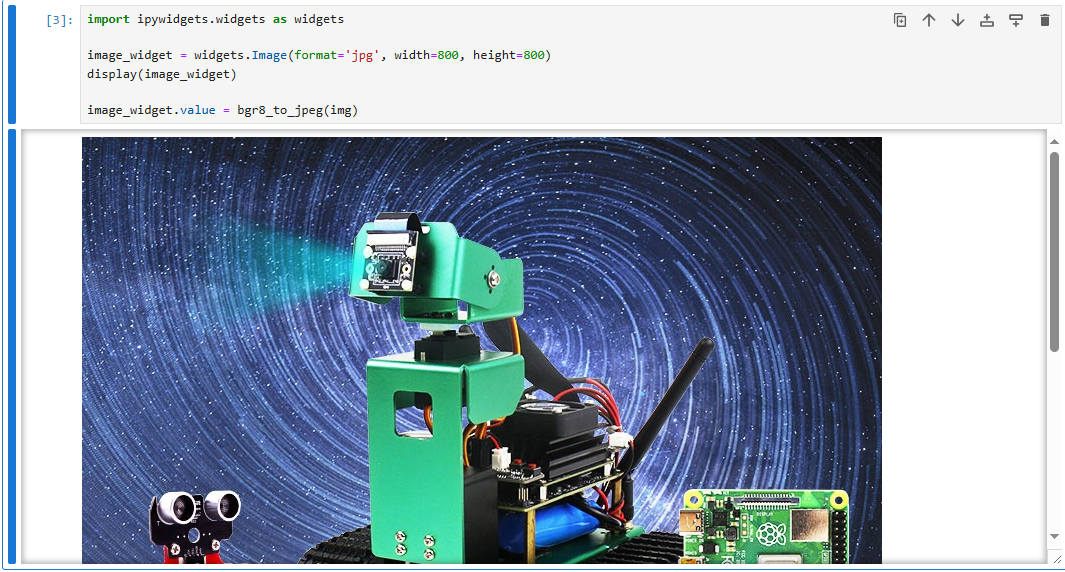The width and height of the screenshot is (1065, 572).
Task: Move cell up with the up arrow
Action: (x=928, y=20)
